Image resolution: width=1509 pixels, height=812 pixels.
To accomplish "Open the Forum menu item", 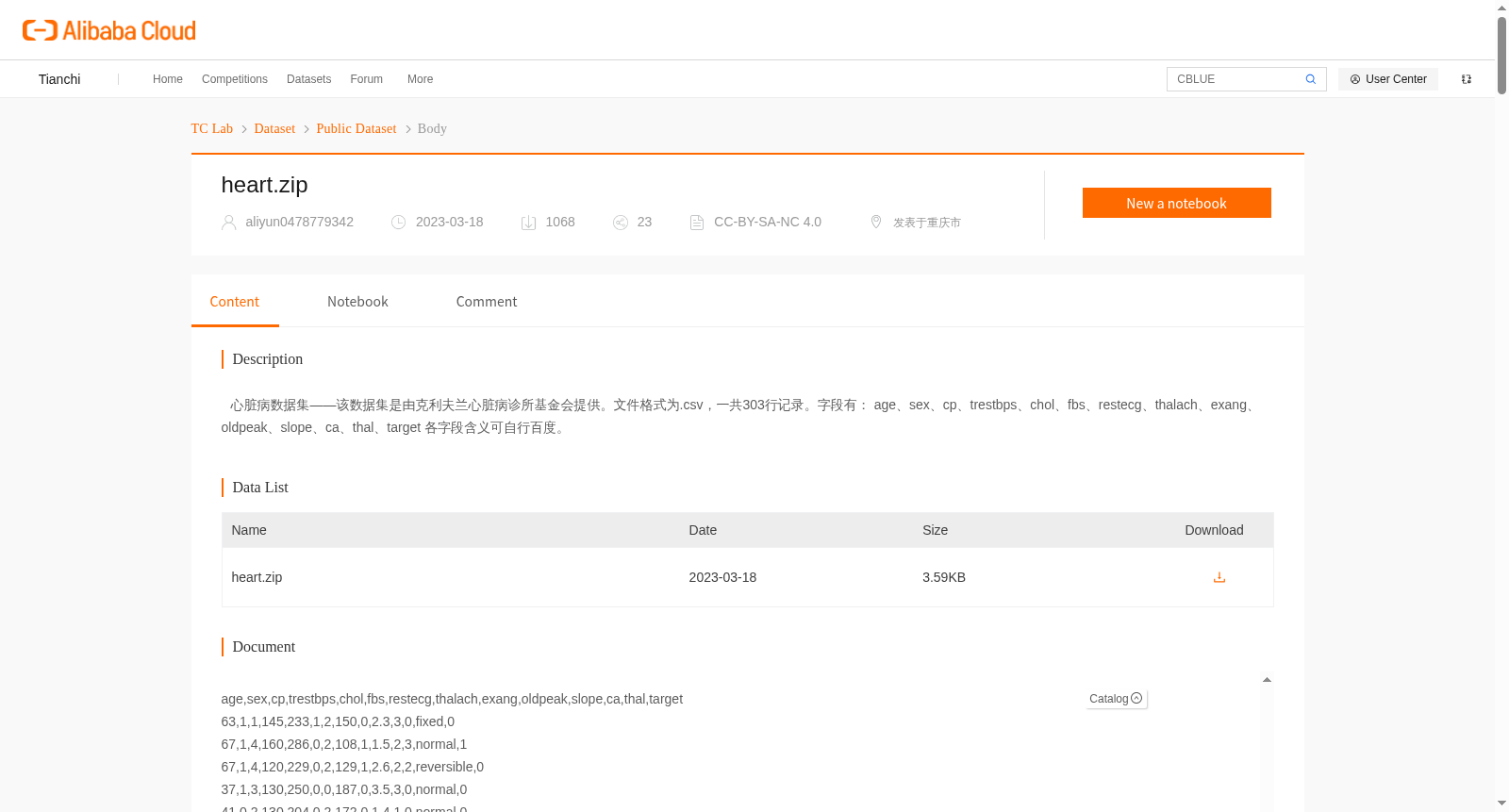I will [x=367, y=79].
